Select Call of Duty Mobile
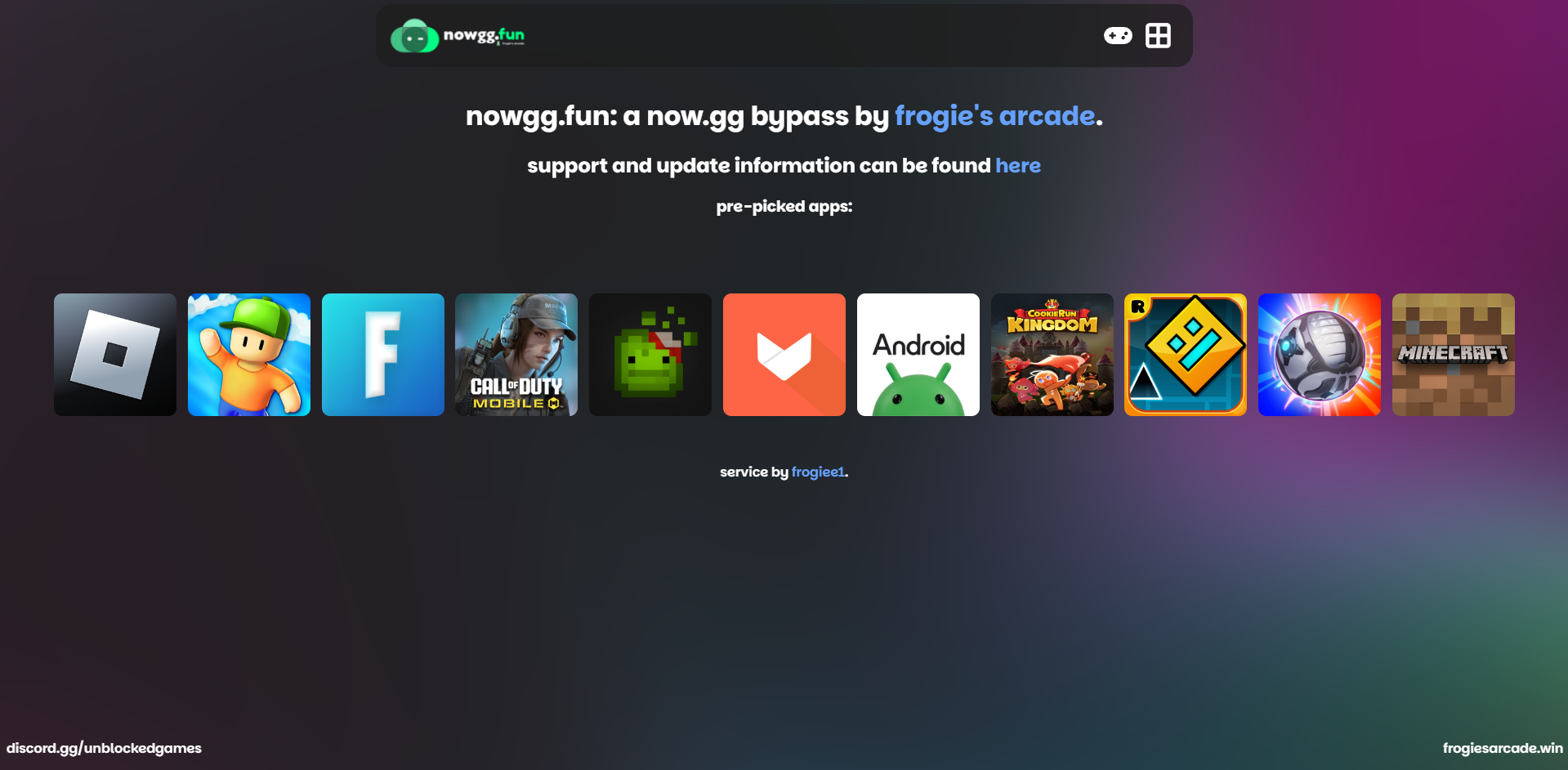The height and width of the screenshot is (770, 1568). click(x=516, y=355)
